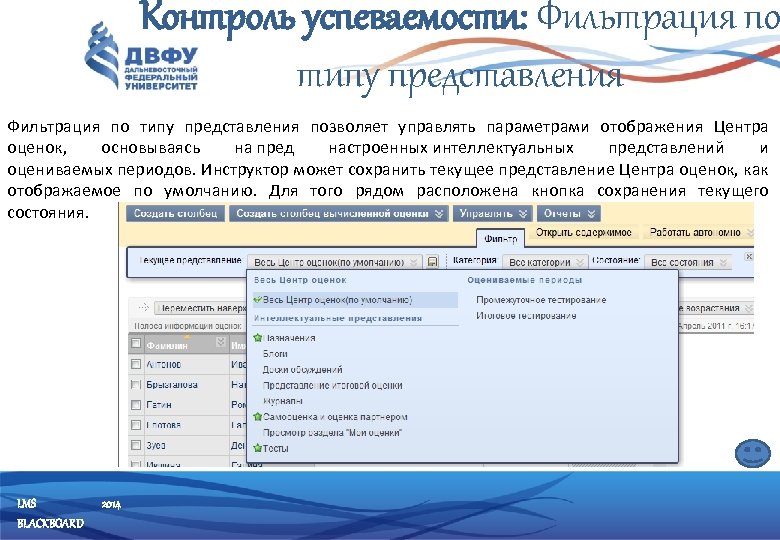Select Весь Центр оценок (по умолчанию) view

click(x=355, y=300)
